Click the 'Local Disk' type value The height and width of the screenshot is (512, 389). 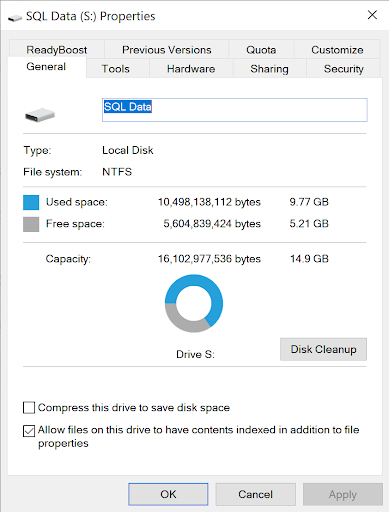(128, 150)
